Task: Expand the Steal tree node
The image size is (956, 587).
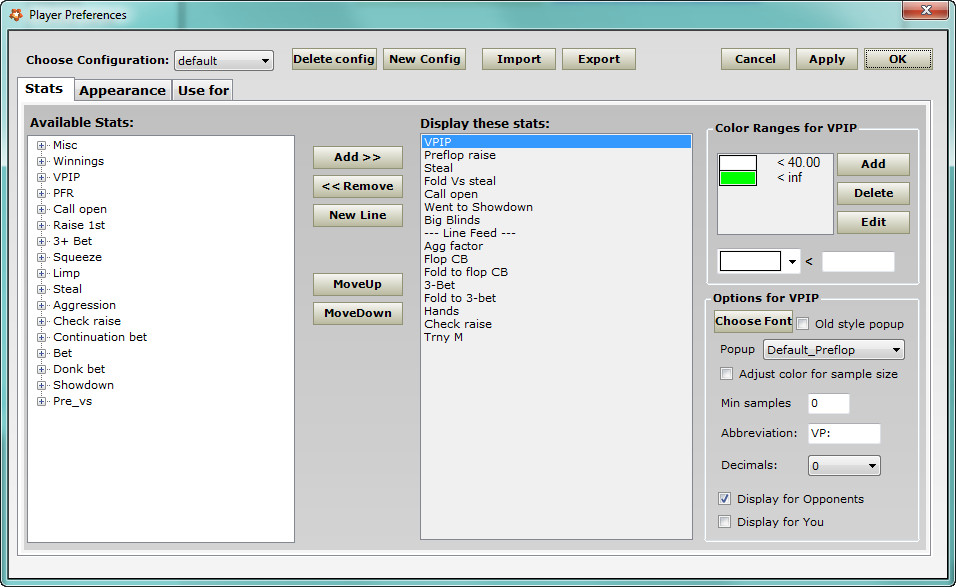Action: [x=41, y=289]
